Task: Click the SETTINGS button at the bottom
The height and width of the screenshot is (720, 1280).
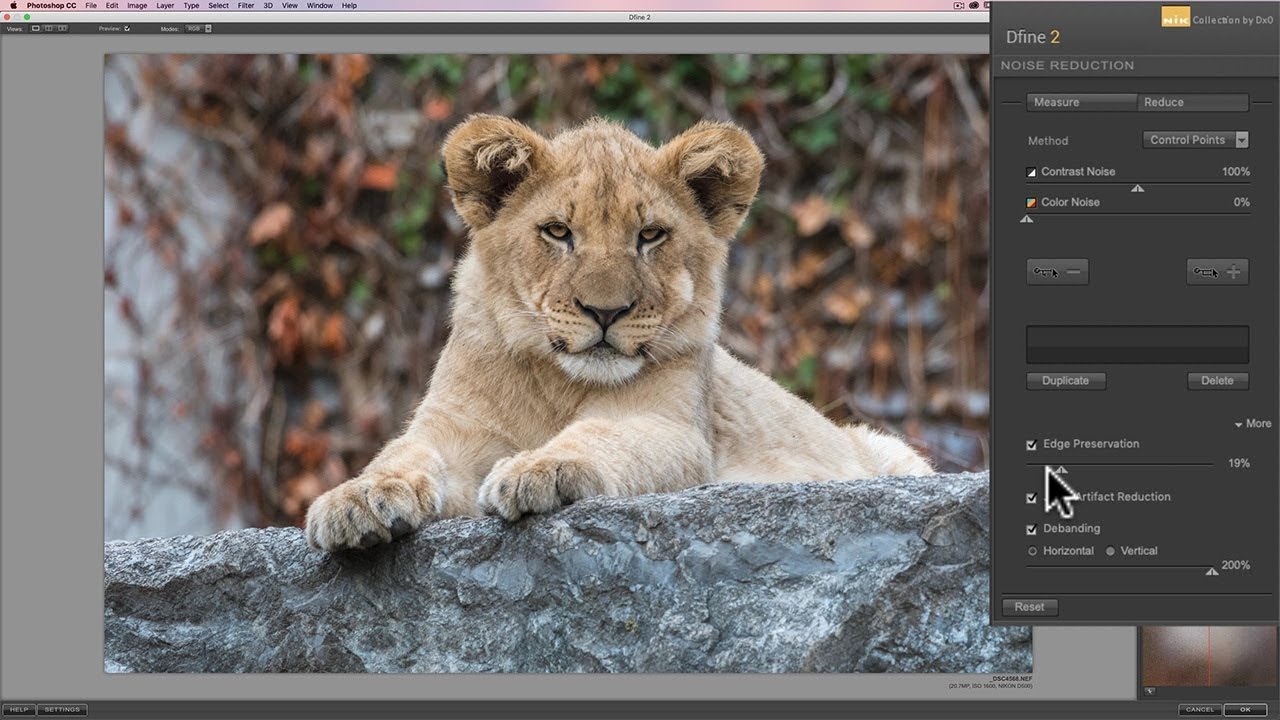Action: pos(62,710)
